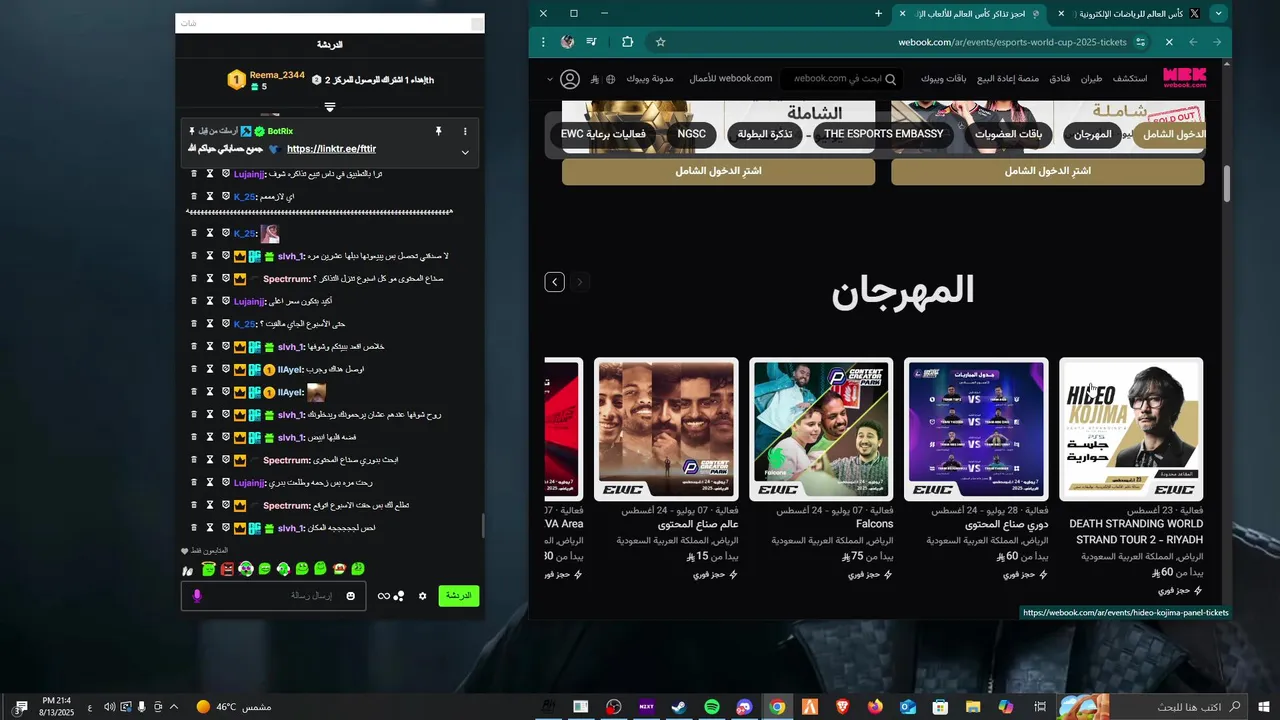Viewport: 1280px width, 720px height.
Task: Send message with green الدردشة button
Action: tap(459, 595)
